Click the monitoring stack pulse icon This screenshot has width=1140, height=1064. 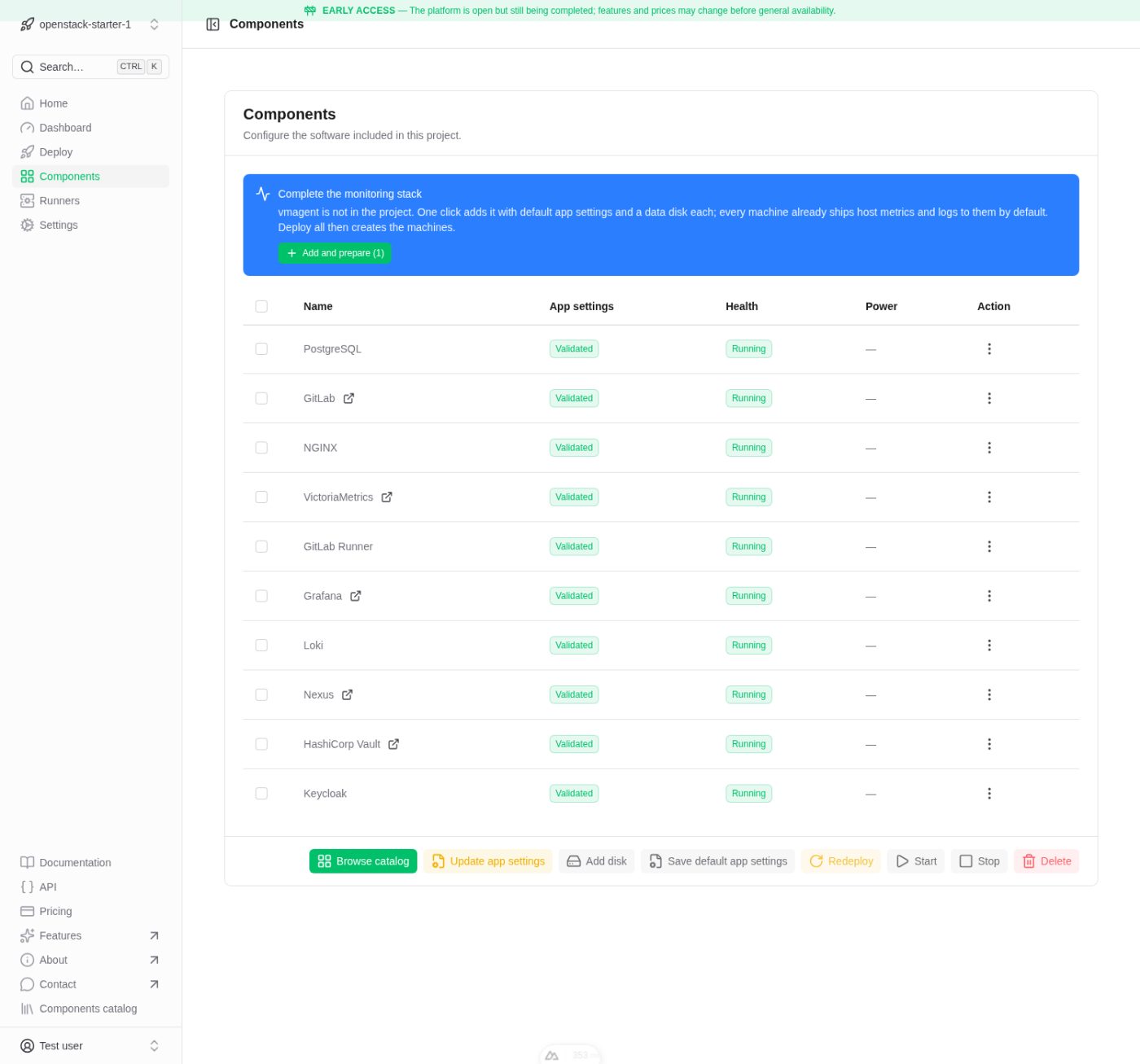[263, 194]
